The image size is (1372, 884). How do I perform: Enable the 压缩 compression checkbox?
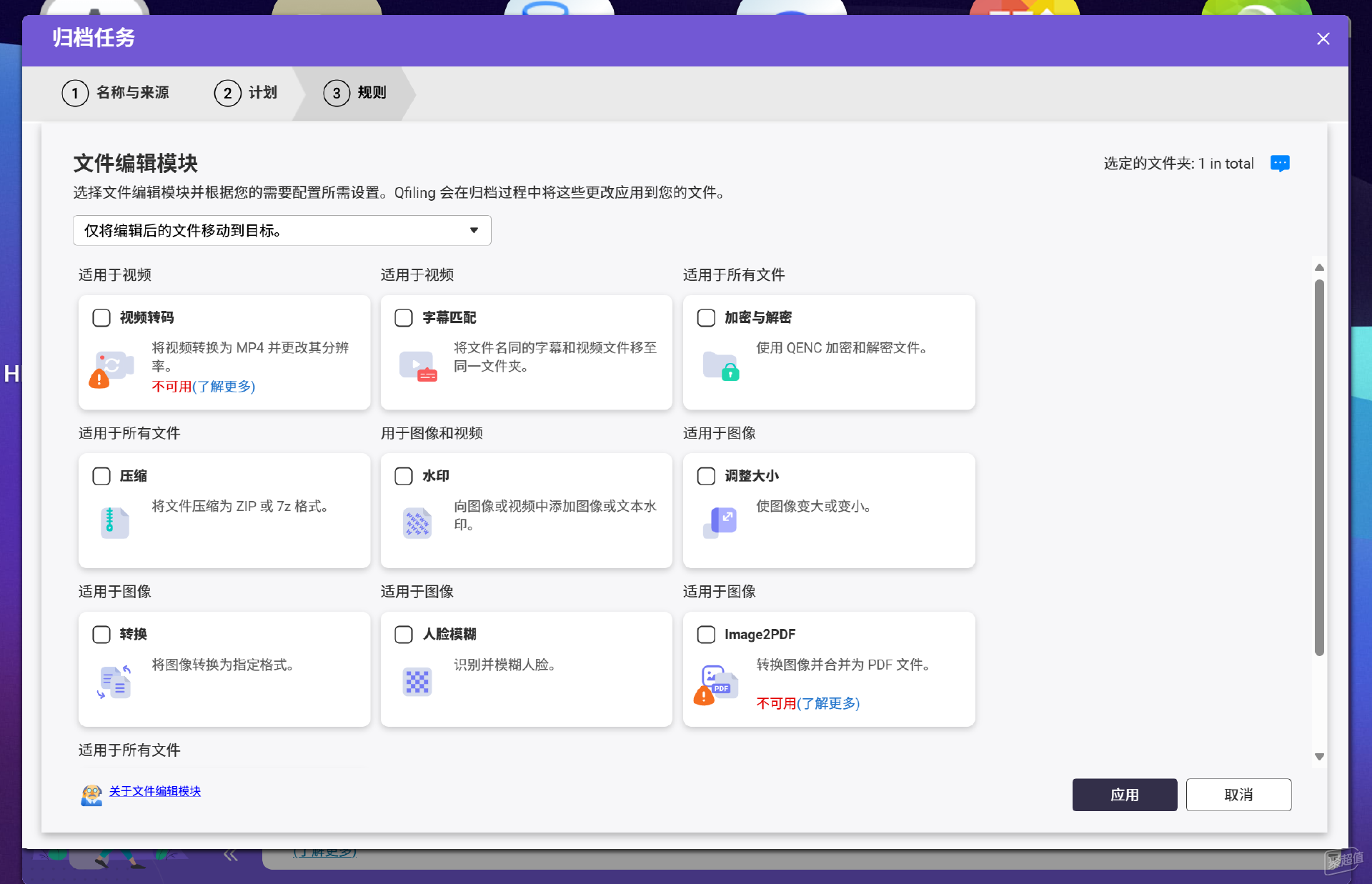[101, 476]
